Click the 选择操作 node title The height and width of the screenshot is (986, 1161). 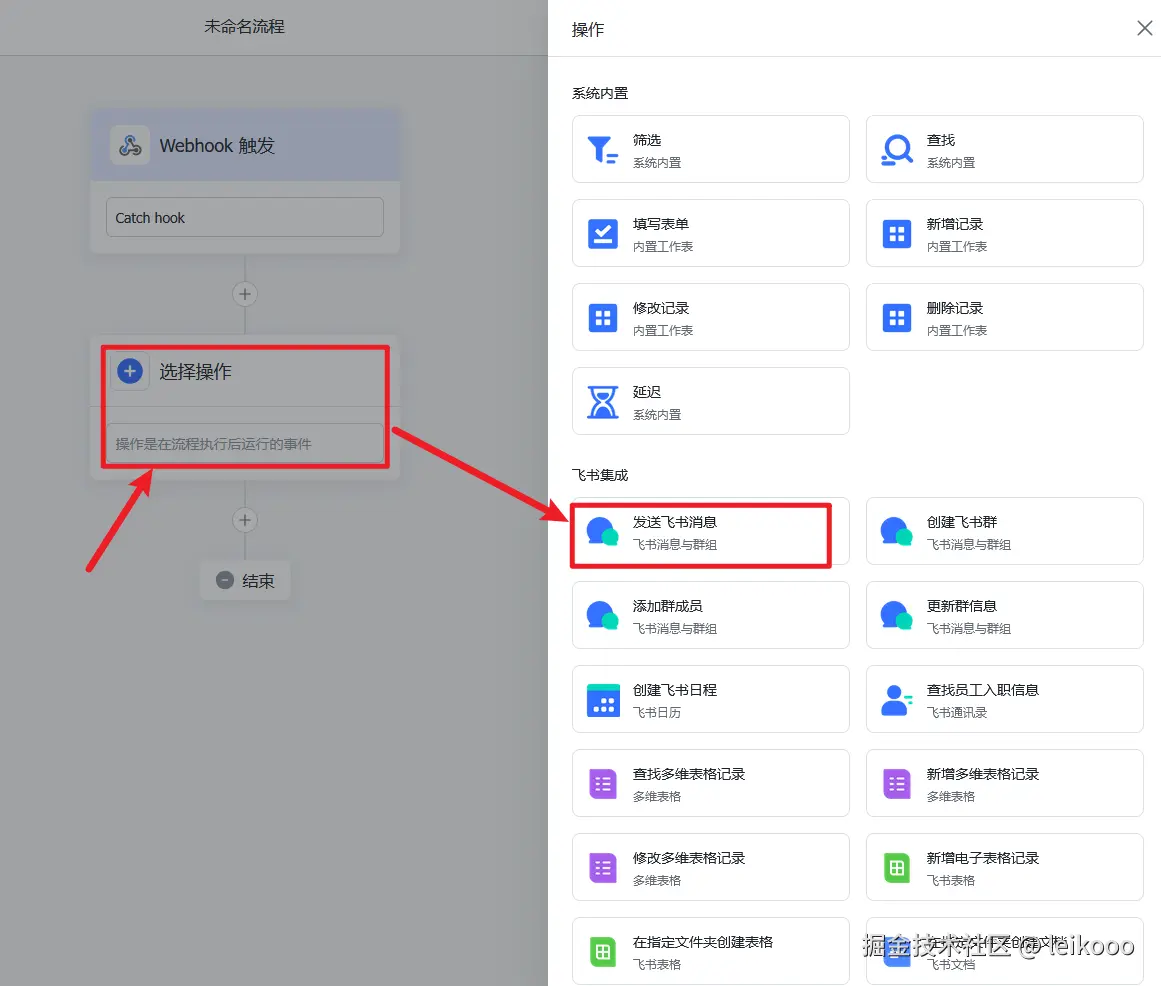(195, 372)
